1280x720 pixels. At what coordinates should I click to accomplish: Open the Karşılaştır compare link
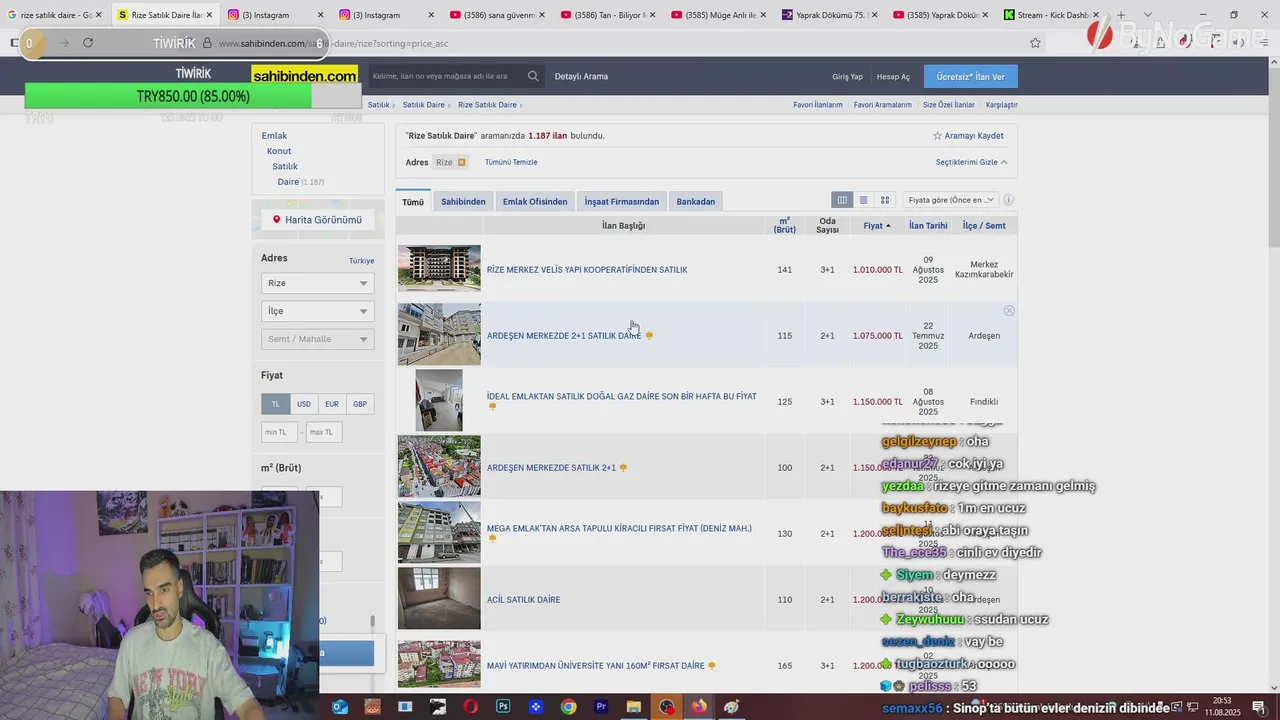[x=1001, y=105]
